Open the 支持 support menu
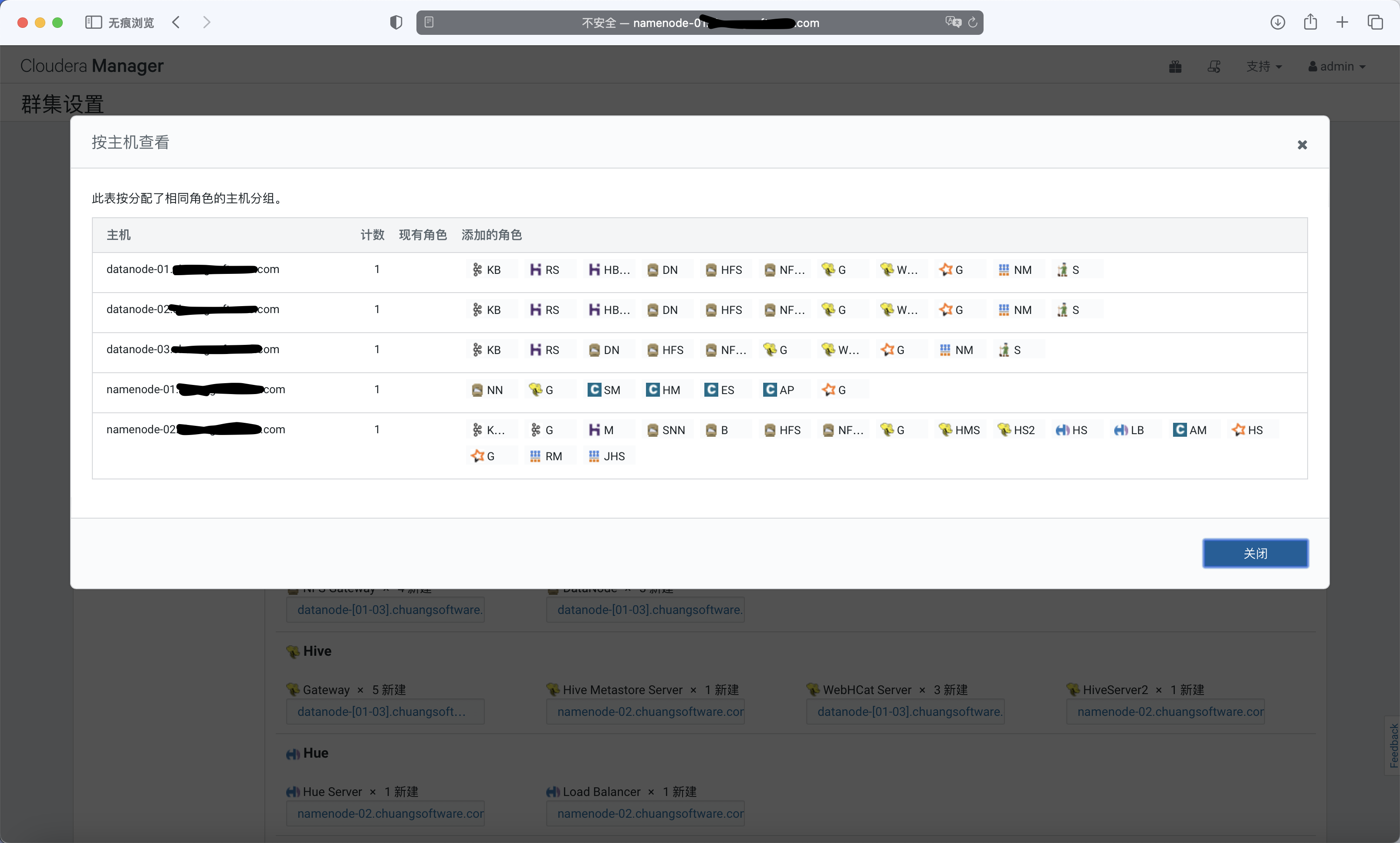 1263,67
